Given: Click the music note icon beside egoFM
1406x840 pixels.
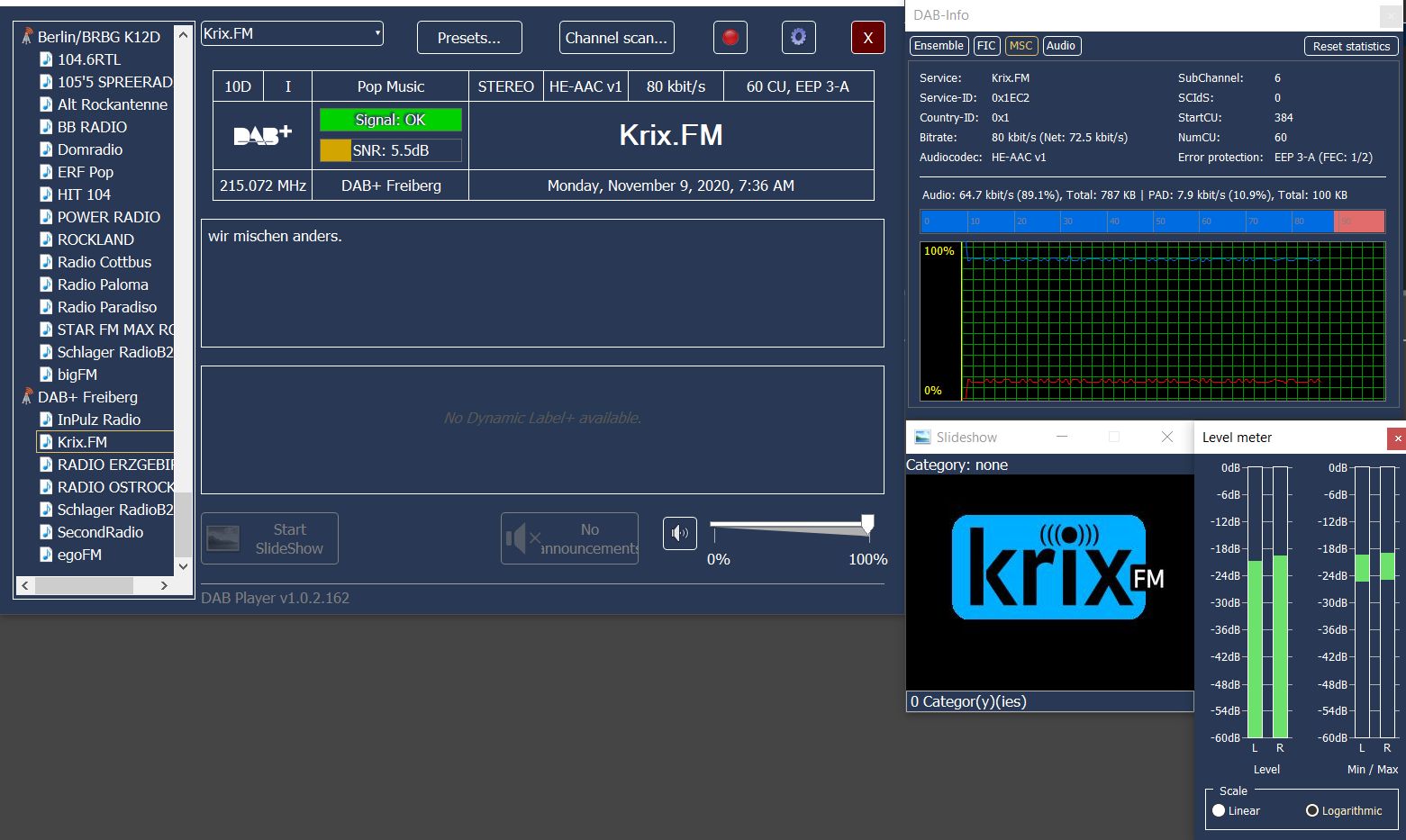Looking at the screenshot, I should click(x=46, y=555).
